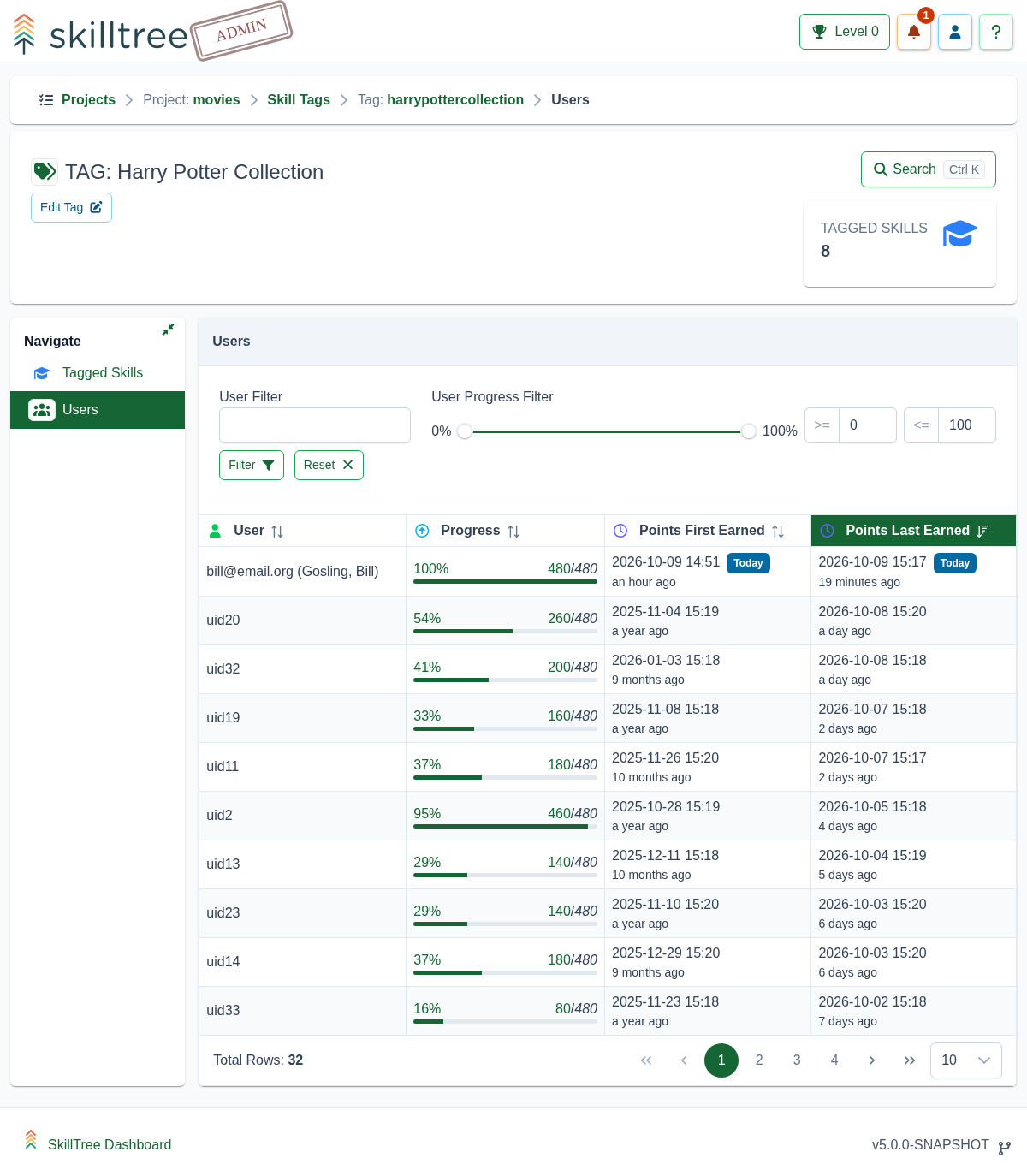Click the left handle of the progress slider
Viewport: 1027px width, 1176px height.
[465, 431]
